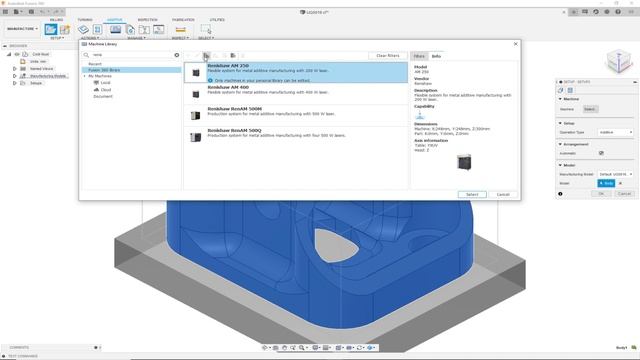This screenshot has width=640, height=360.
Task: Click the third Manage panel icon
Action: [x=144, y=29]
